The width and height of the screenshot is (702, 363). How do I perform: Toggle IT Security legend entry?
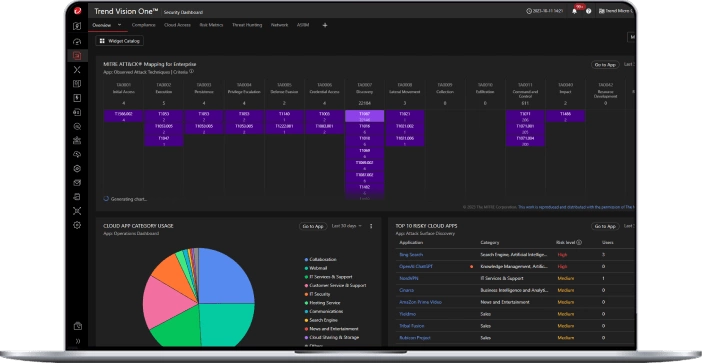pos(317,295)
